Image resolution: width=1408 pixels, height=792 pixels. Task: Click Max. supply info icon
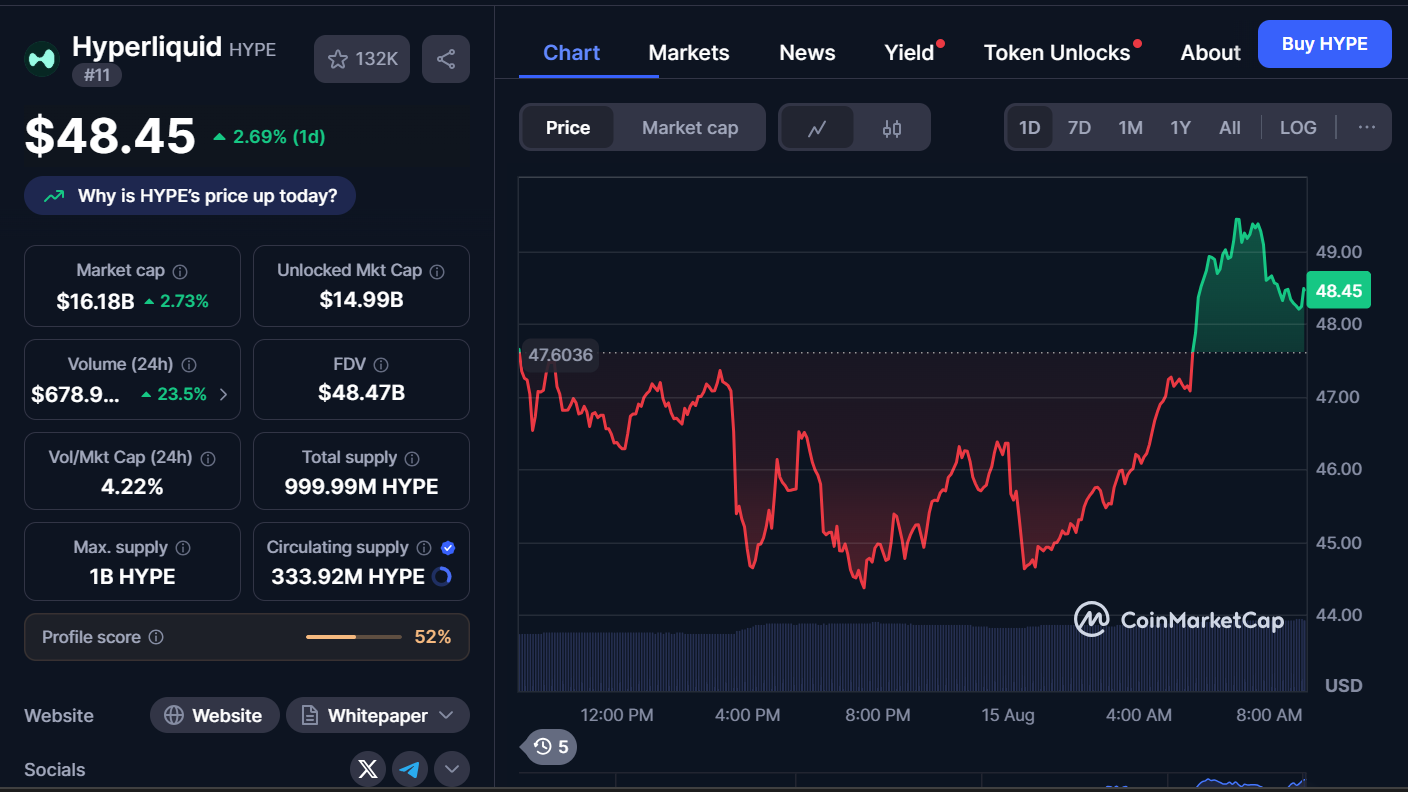pos(183,548)
